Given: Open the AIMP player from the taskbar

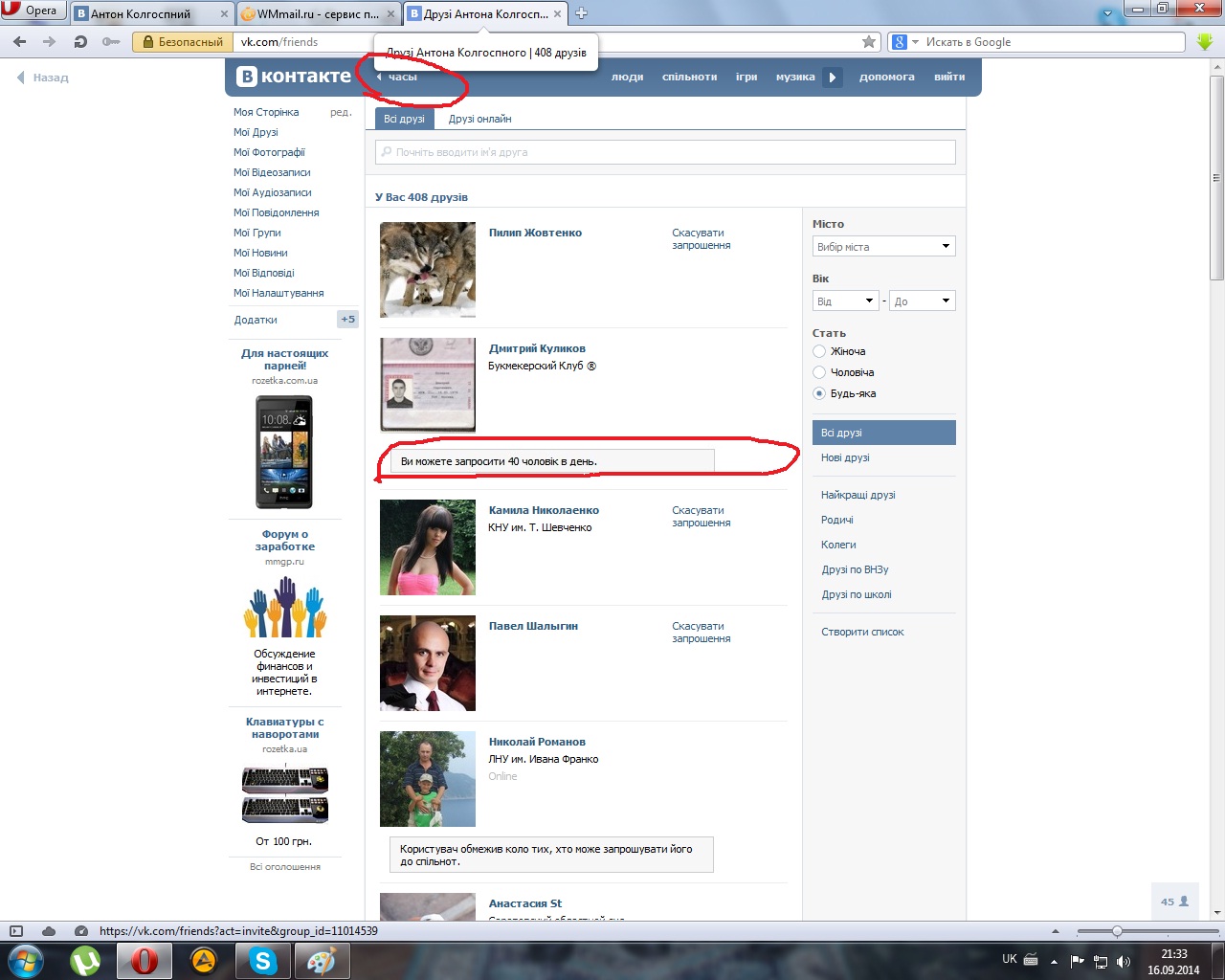Looking at the screenshot, I should click(x=203, y=960).
